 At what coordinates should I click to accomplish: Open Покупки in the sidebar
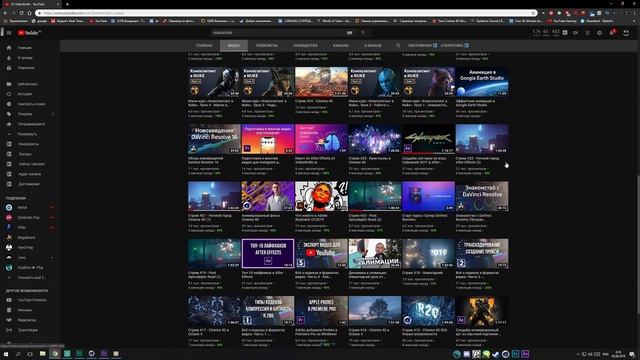30,114
